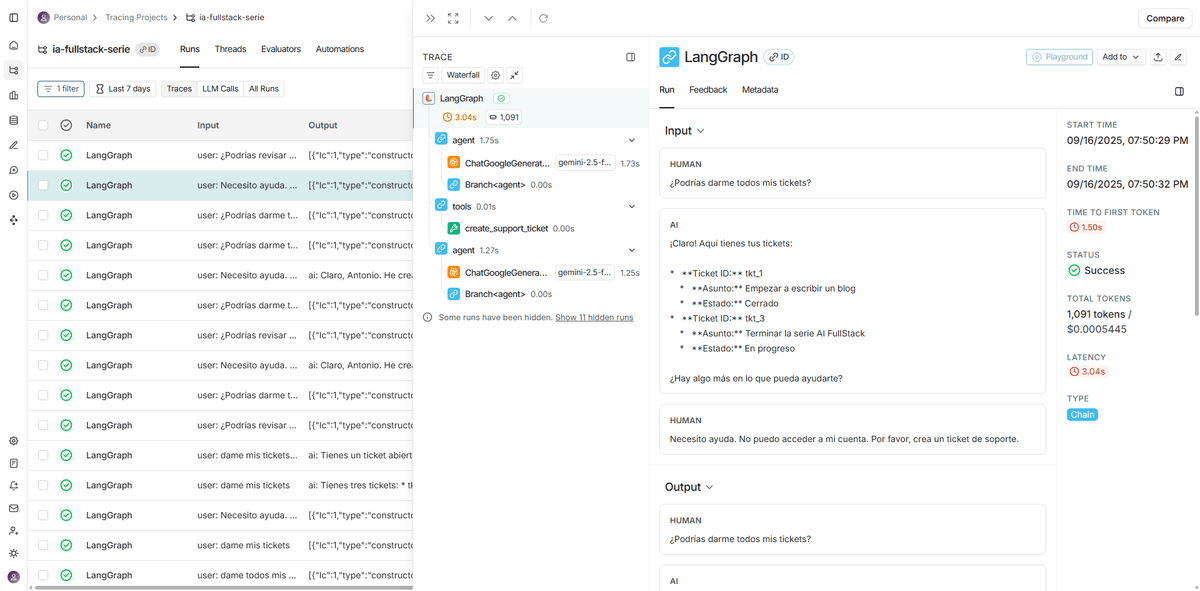Screen dimensions: 1200x591
Task: Click the Compare button
Action: (1165, 18)
